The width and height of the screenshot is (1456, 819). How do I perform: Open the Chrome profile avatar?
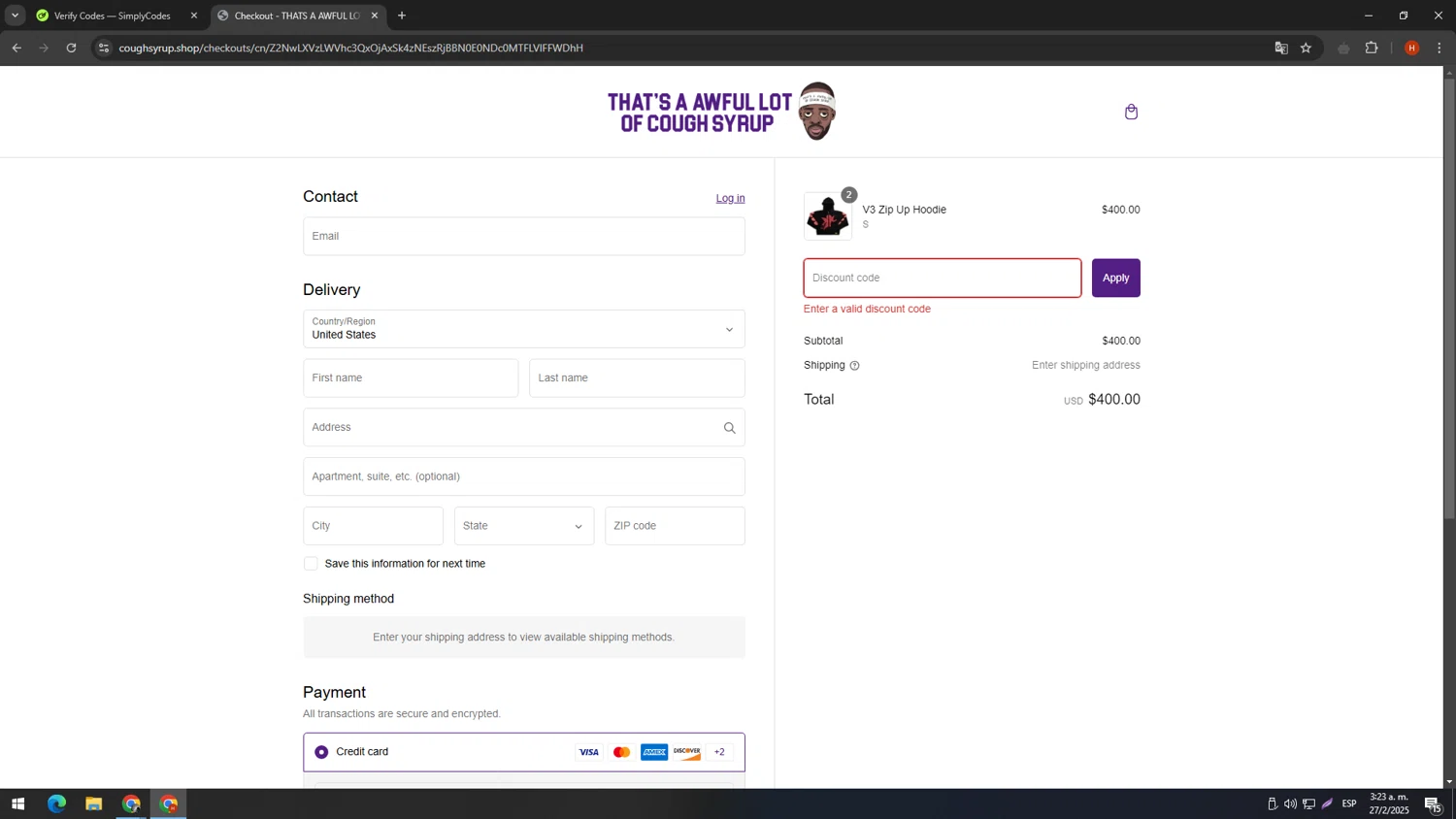[1411, 48]
